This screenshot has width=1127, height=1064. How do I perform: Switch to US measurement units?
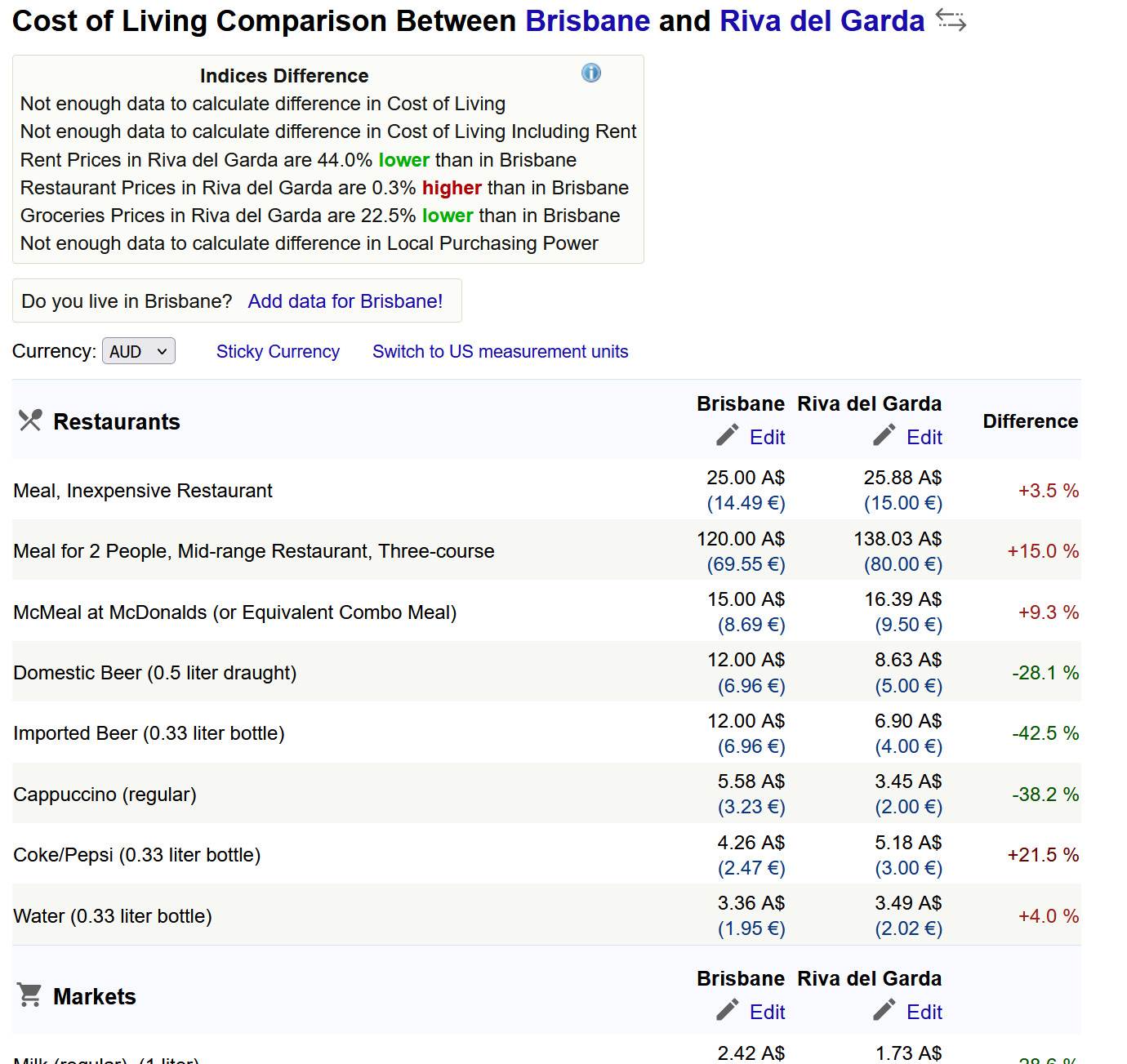pos(500,351)
